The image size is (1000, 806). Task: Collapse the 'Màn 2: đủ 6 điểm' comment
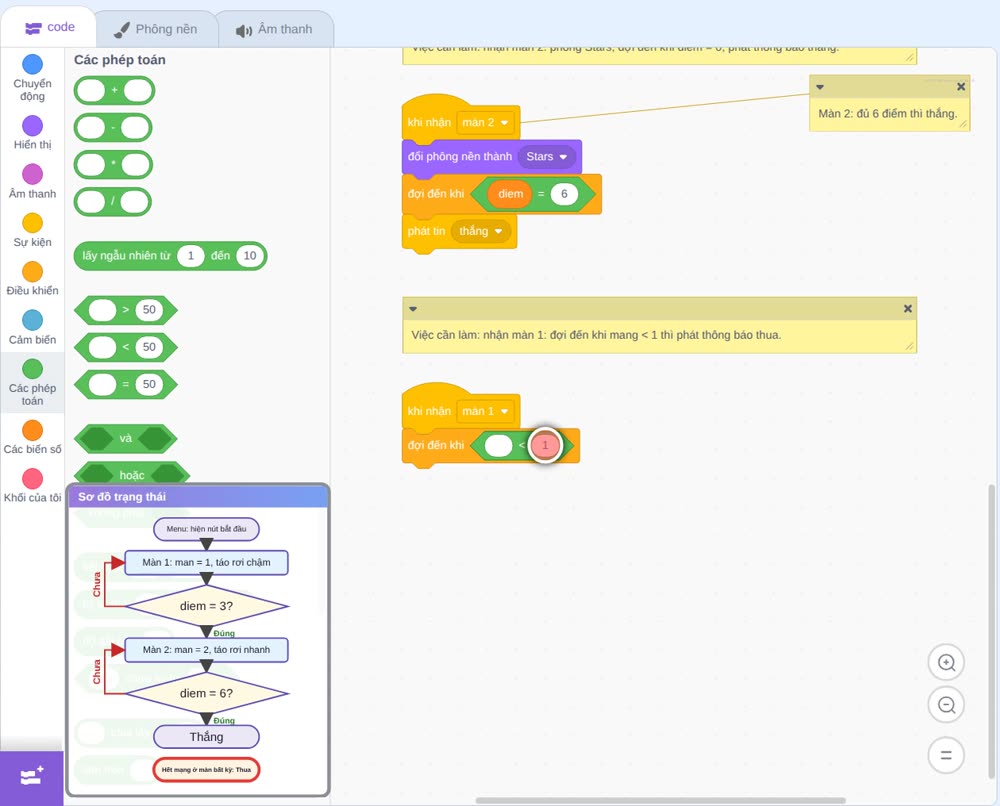pos(820,87)
